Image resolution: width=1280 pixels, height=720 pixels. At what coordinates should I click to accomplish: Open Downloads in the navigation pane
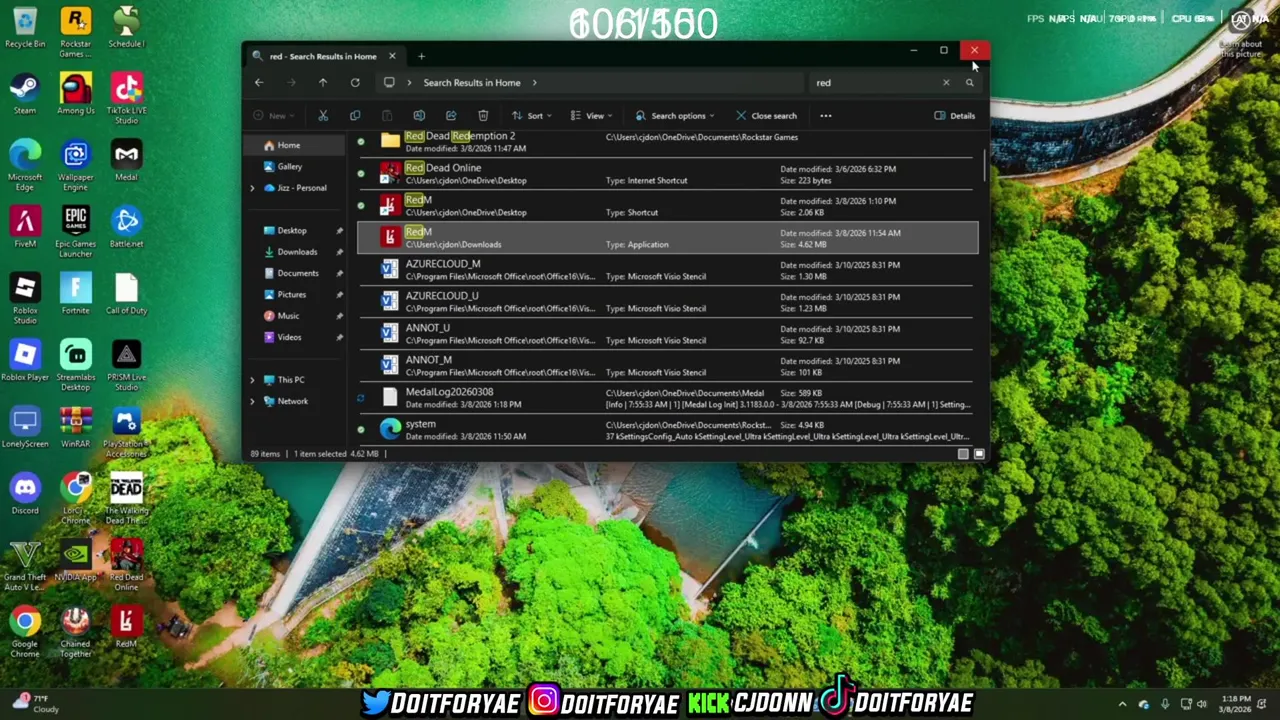296,252
